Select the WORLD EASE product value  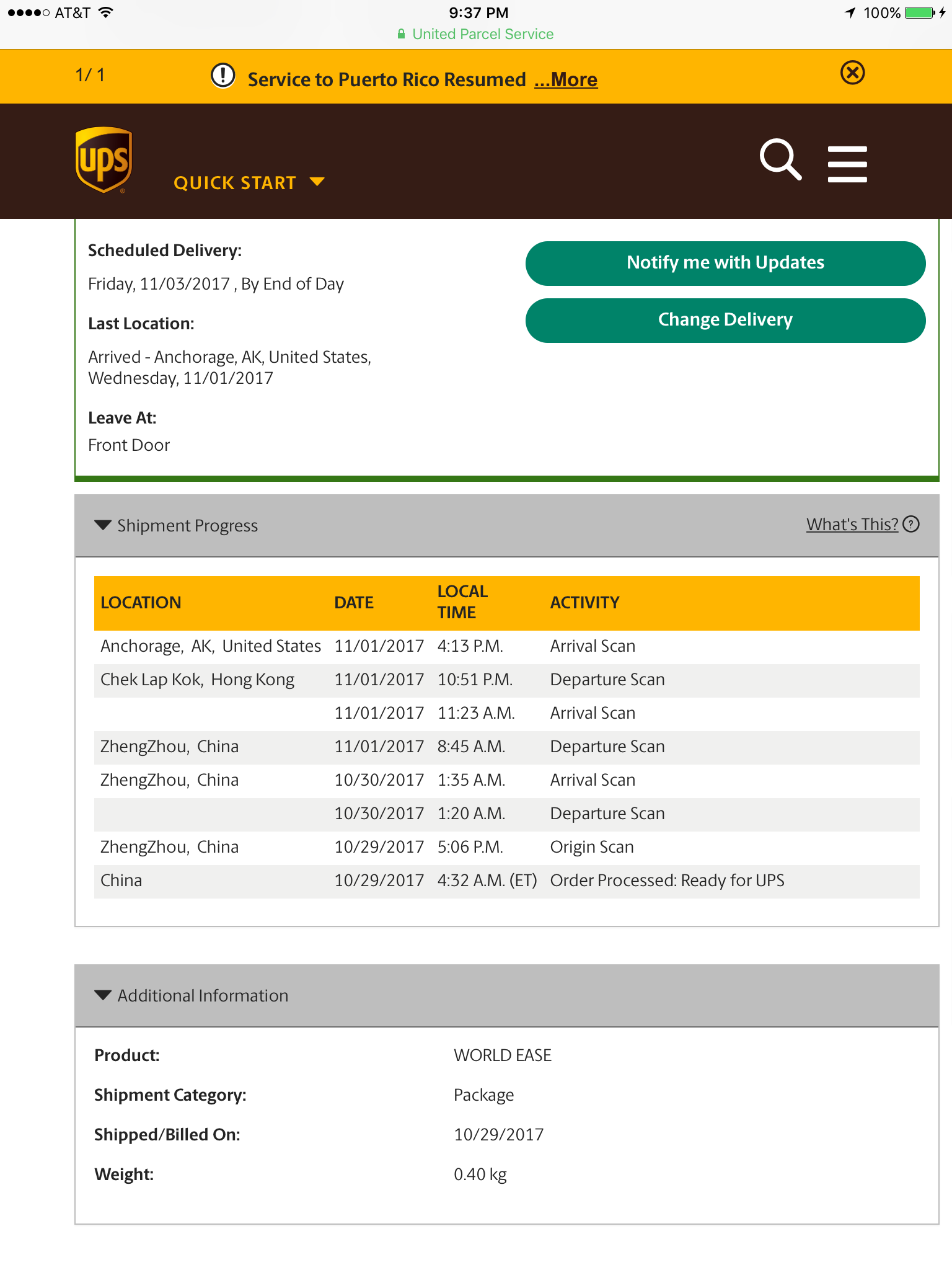pos(503,1055)
